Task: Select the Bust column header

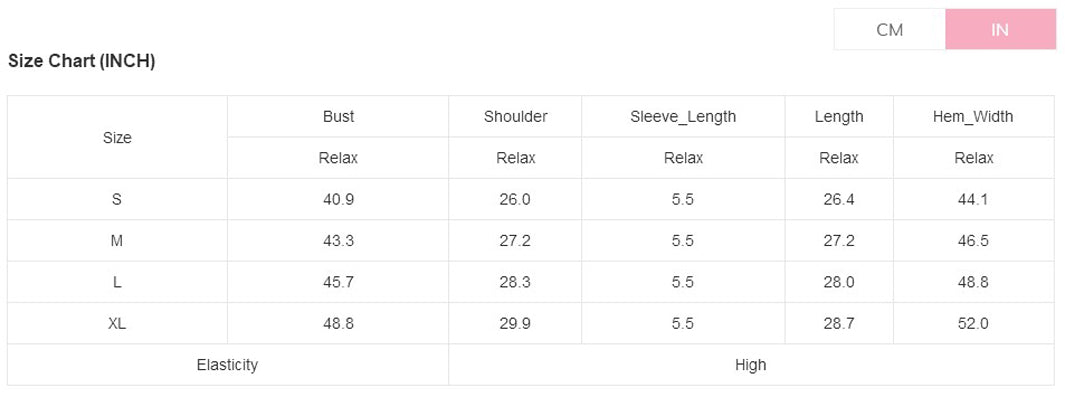Action: pyautogui.click(x=338, y=117)
